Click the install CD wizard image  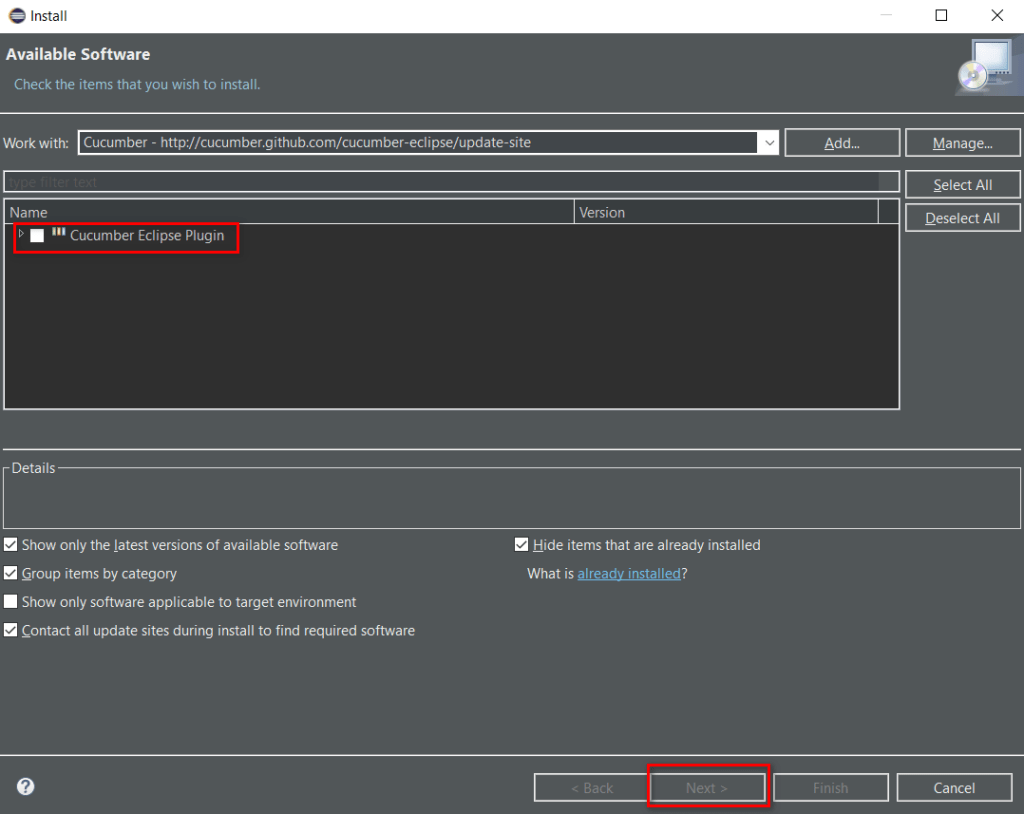985,67
